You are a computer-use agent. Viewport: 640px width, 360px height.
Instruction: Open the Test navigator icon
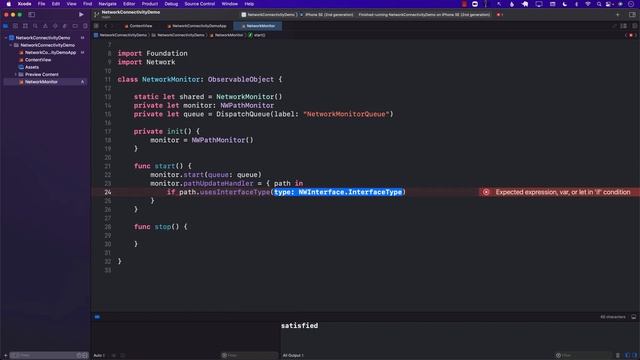point(55,26)
